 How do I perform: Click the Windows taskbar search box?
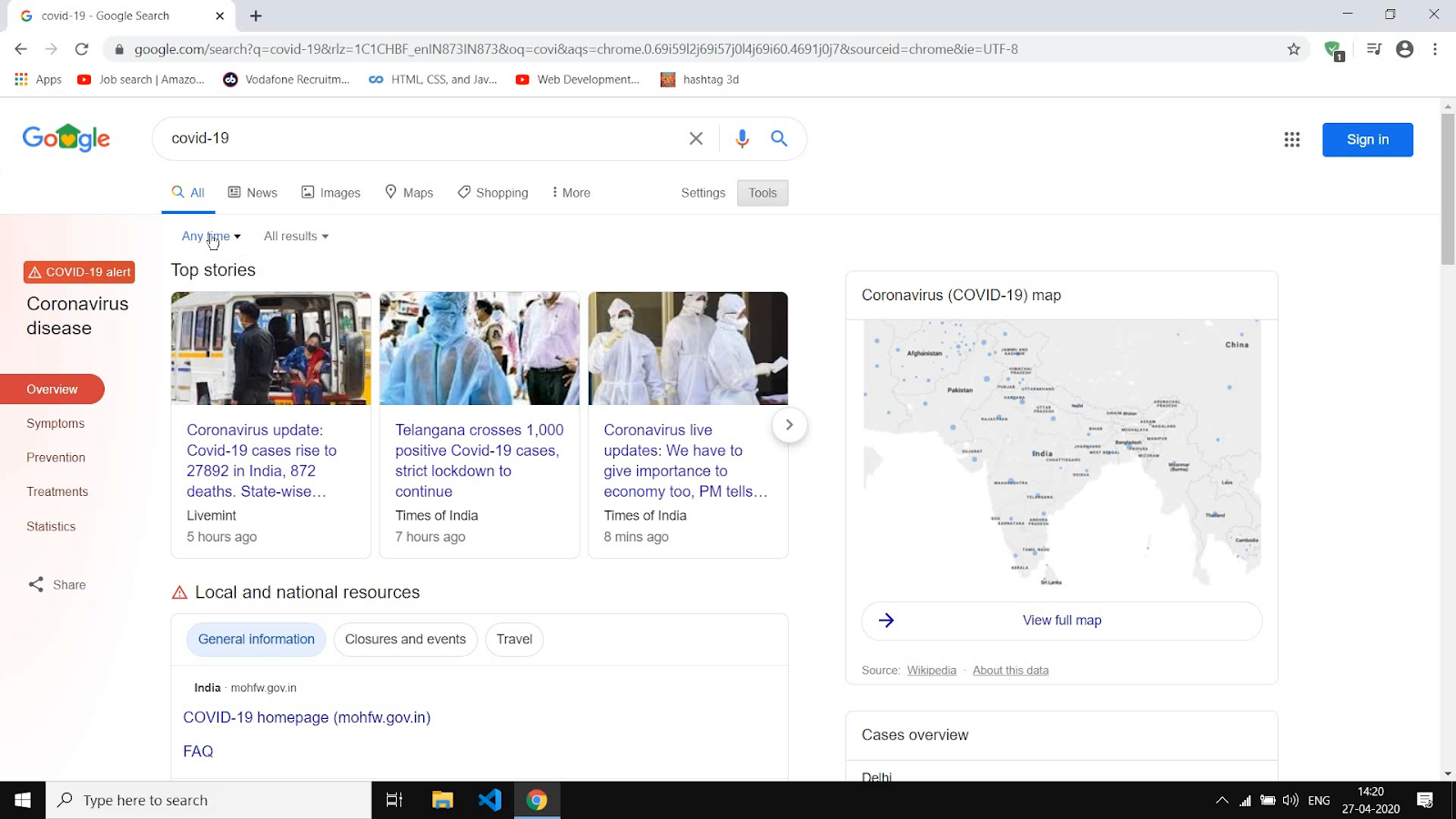208,800
